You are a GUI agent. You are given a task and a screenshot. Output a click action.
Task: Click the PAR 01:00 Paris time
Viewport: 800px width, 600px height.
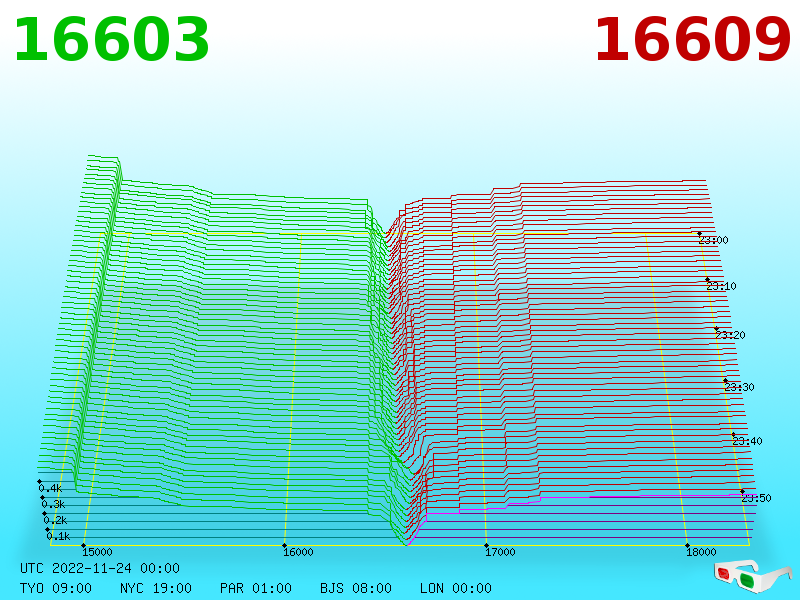coord(256,588)
